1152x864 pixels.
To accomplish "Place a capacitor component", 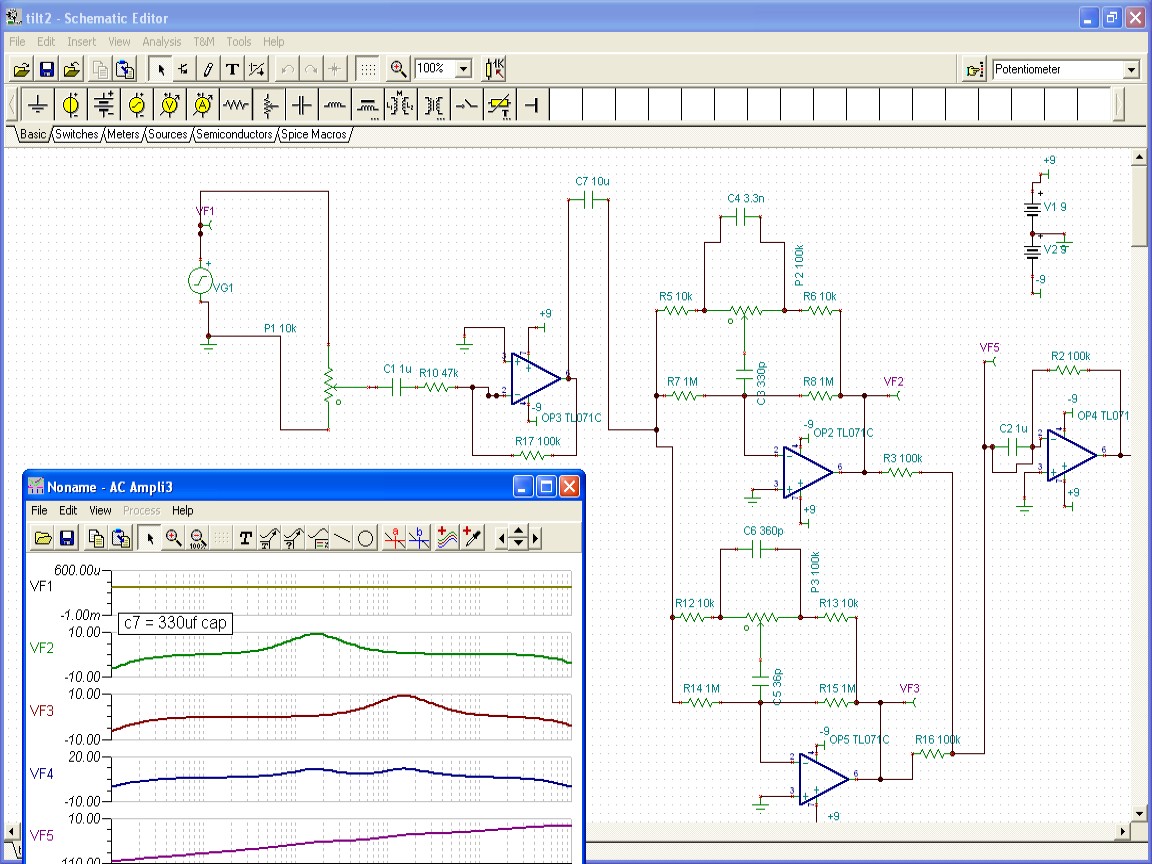I will 302,105.
